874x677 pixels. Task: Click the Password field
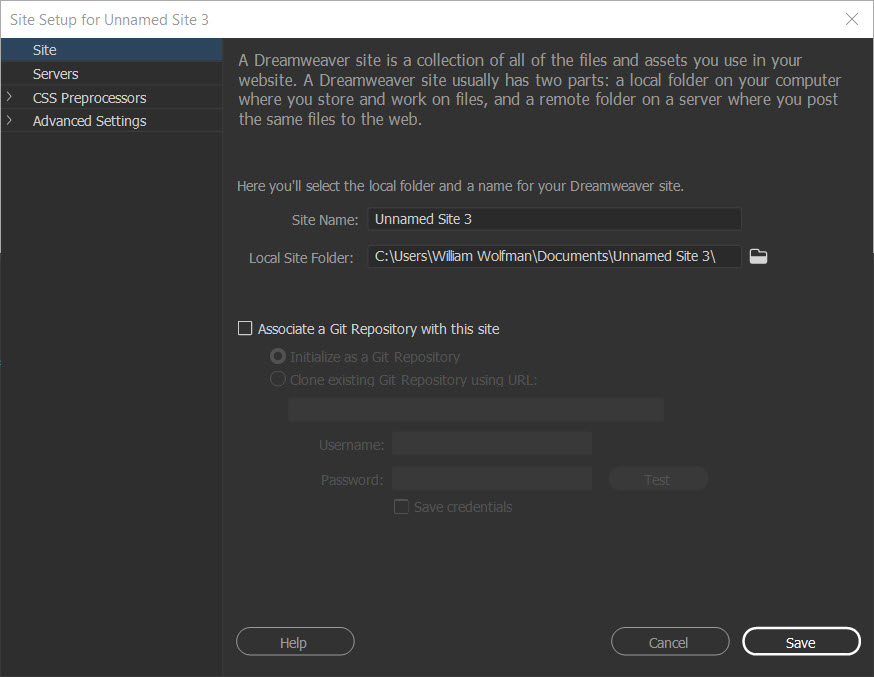point(492,479)
